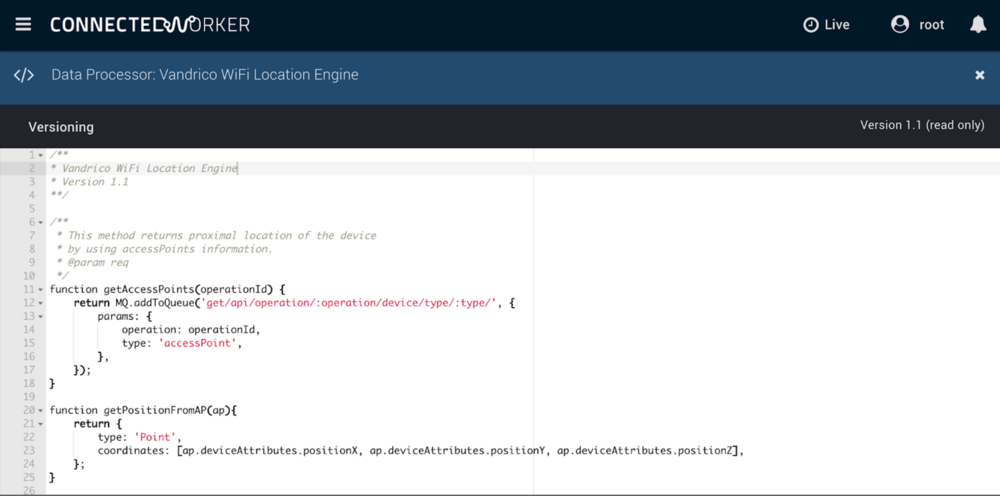Click the 'accessPoint' string value

pos(198,343)
